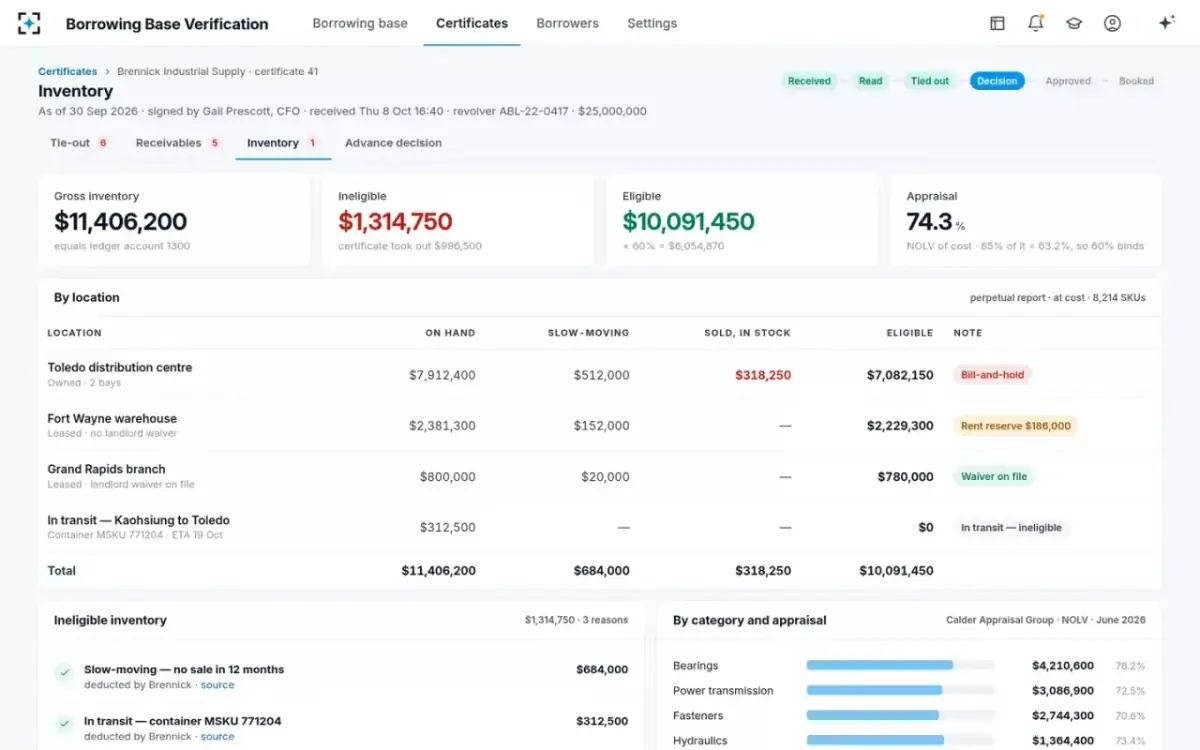Click the Fort Wayne eligible value $2,229,300
The image size is (1200, 750).
coord(900,426)
